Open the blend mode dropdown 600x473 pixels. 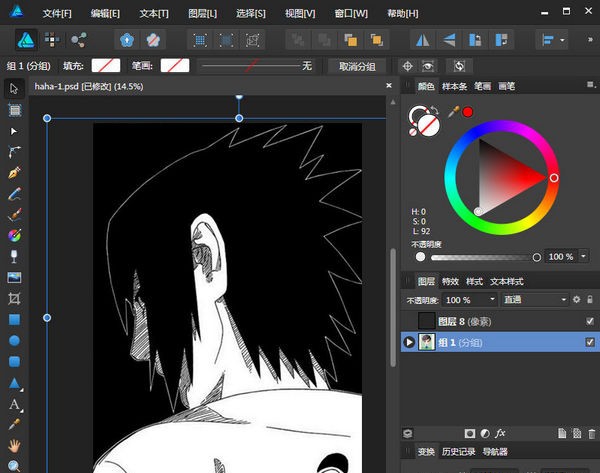(x=535, y=299)
